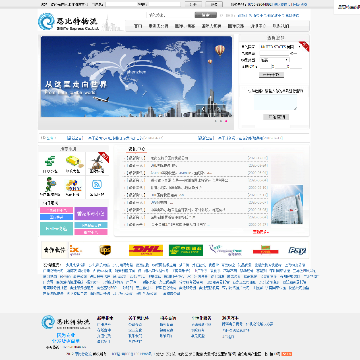Select the news tab with red underline
The image size is (360, 360).
[x=136, y=149]
